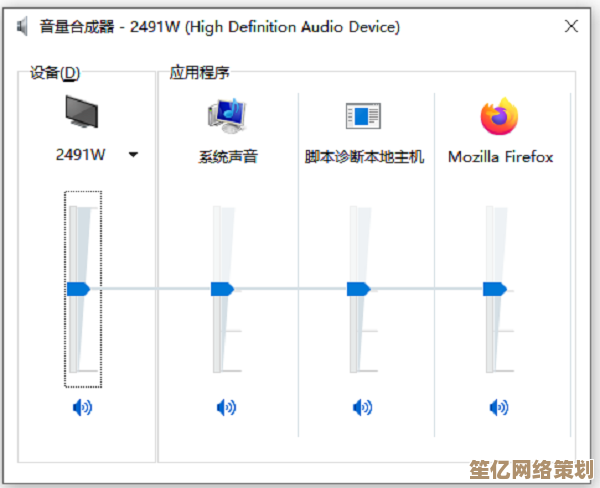Mute the 脚本诊断本地主机 volume
Screen dimensions: 600x488
point(362,408)
